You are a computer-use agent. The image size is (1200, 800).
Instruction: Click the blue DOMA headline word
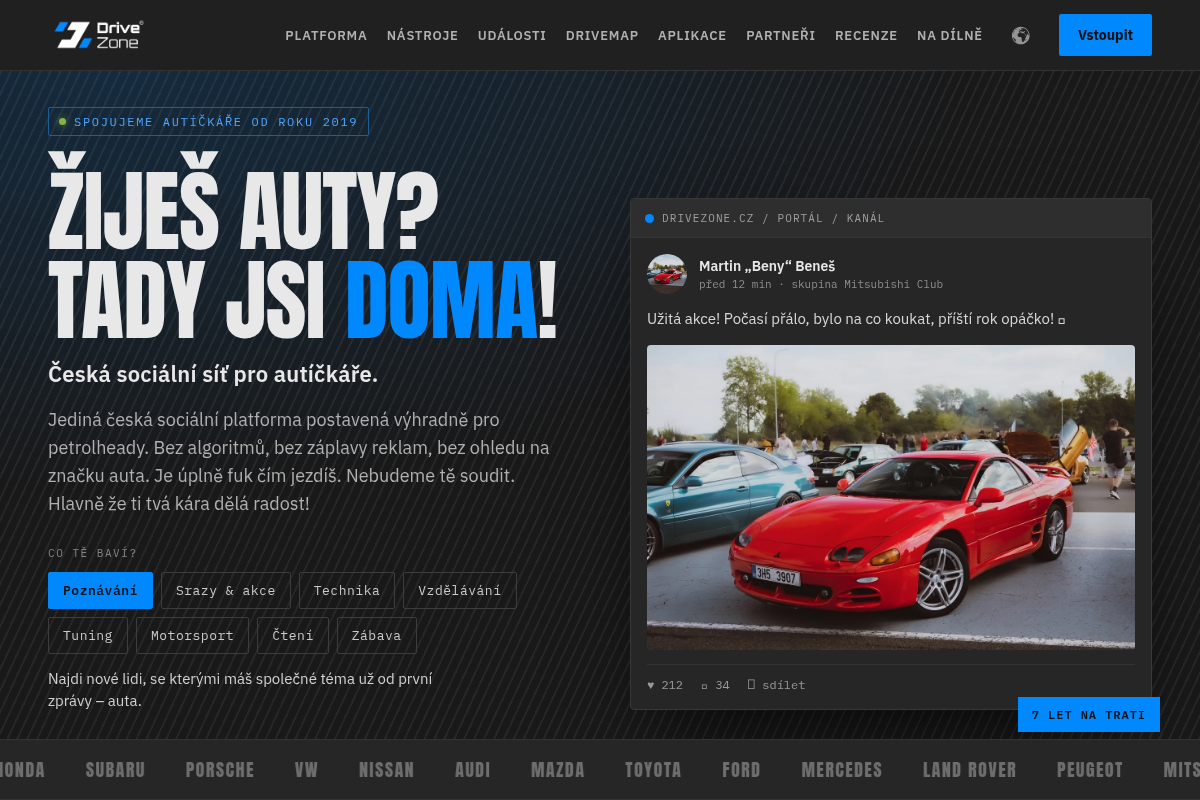tap(442, 302)
